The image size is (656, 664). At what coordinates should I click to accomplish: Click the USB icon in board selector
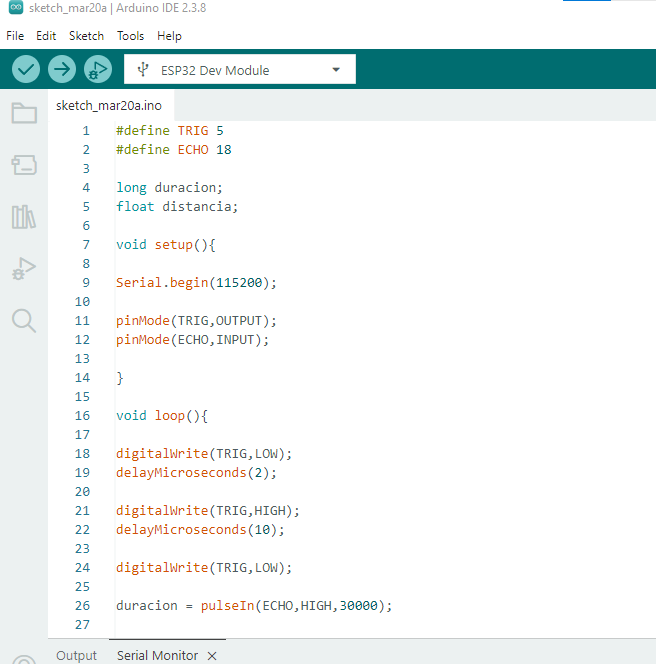(x=143, y=69)
